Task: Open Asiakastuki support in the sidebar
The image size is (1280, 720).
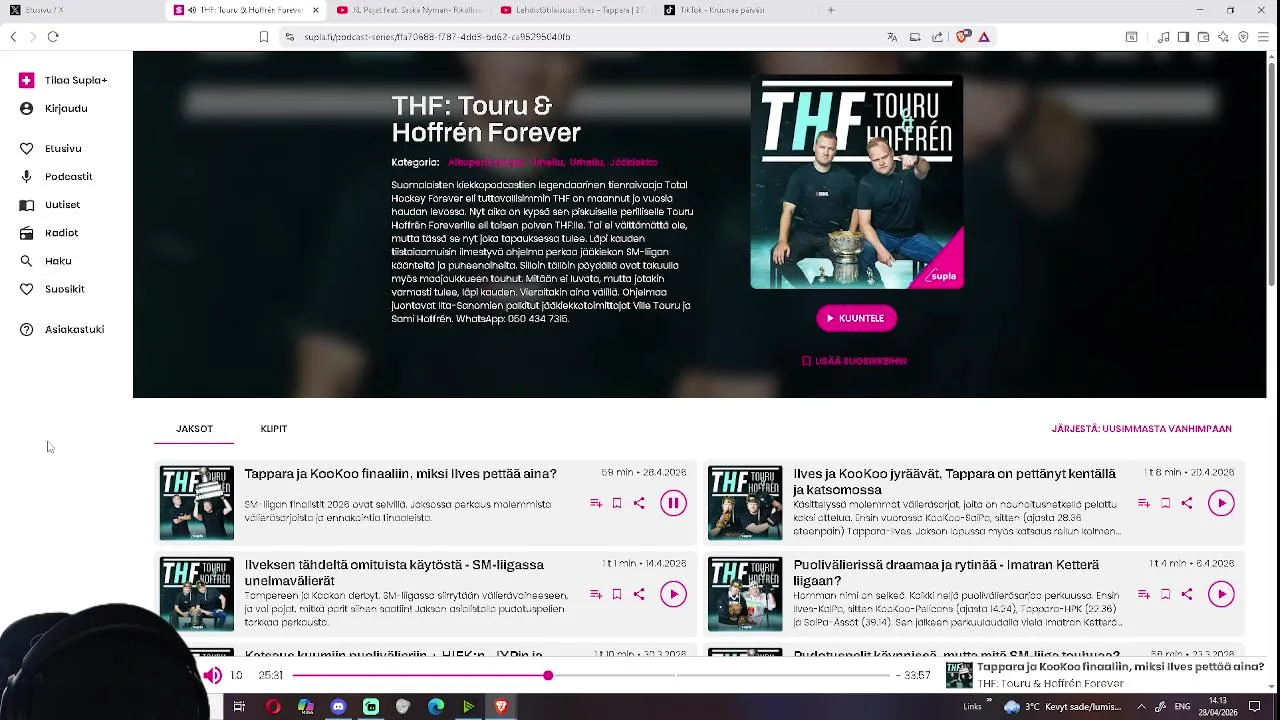Action: point(62,329)
